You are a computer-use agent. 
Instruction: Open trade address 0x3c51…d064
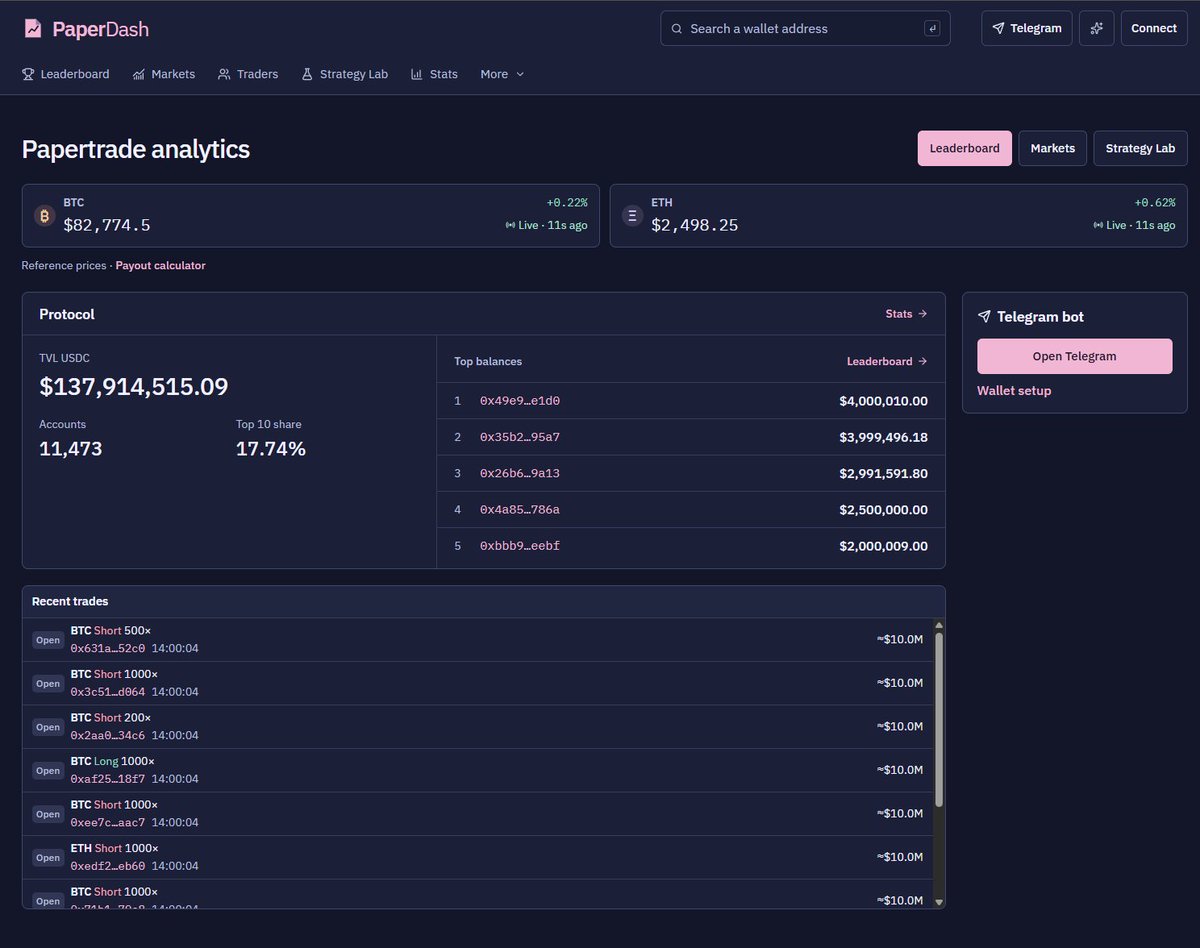pyautogui.click(x=108, y=692)
